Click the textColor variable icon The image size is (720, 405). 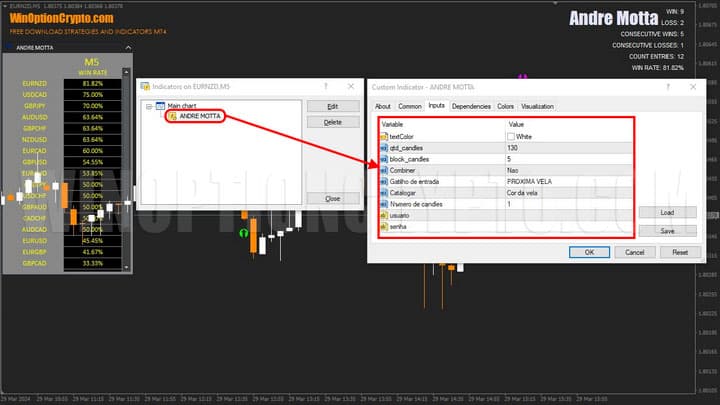coord(384,136)
